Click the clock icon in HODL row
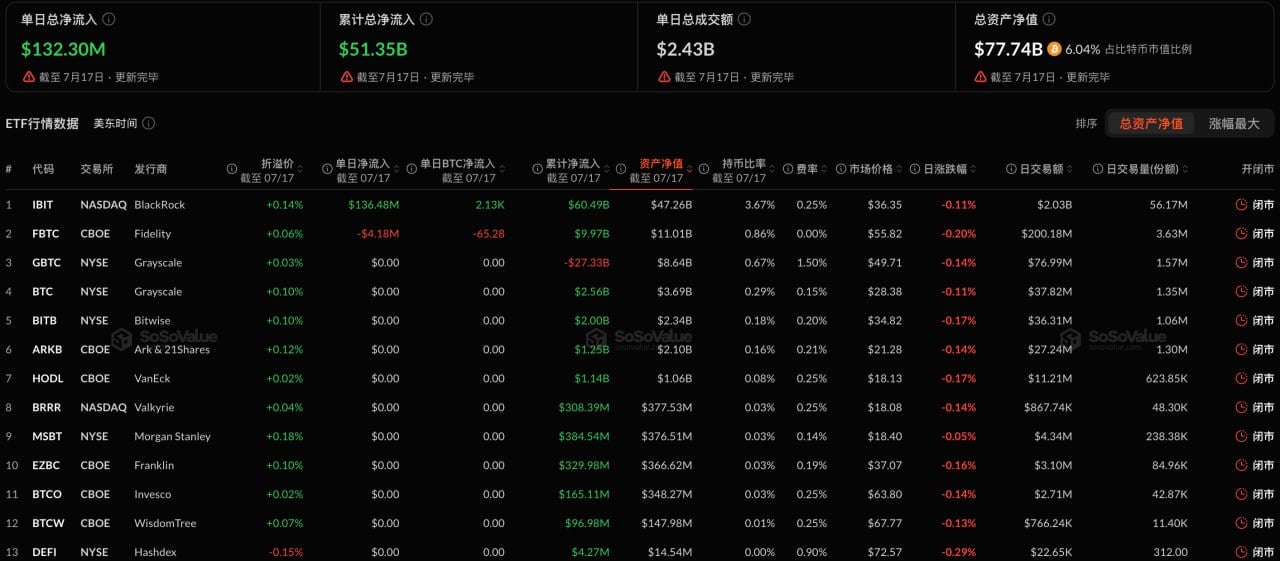This screenshot has height=561, width=1280. 1241,378
